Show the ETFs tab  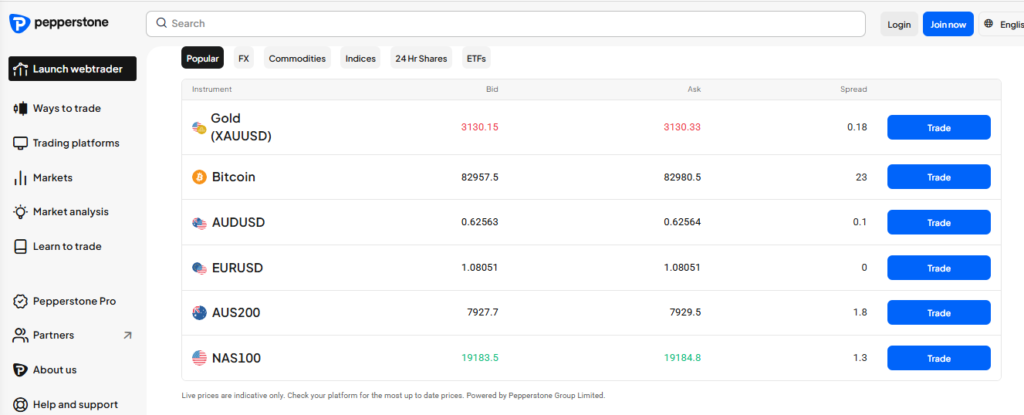[x=476, y=59]
